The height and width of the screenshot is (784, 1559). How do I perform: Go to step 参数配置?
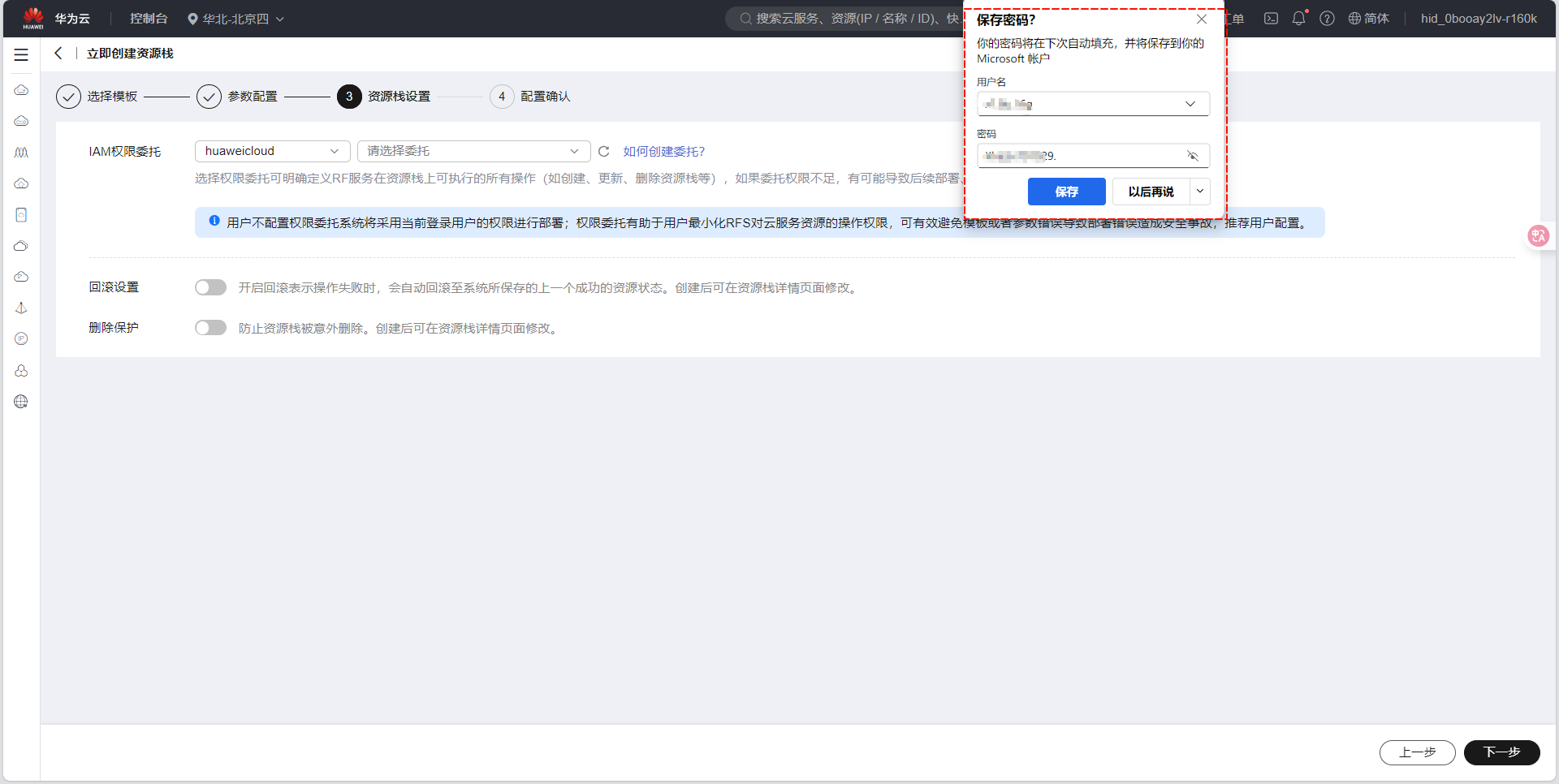pos(237,96)
